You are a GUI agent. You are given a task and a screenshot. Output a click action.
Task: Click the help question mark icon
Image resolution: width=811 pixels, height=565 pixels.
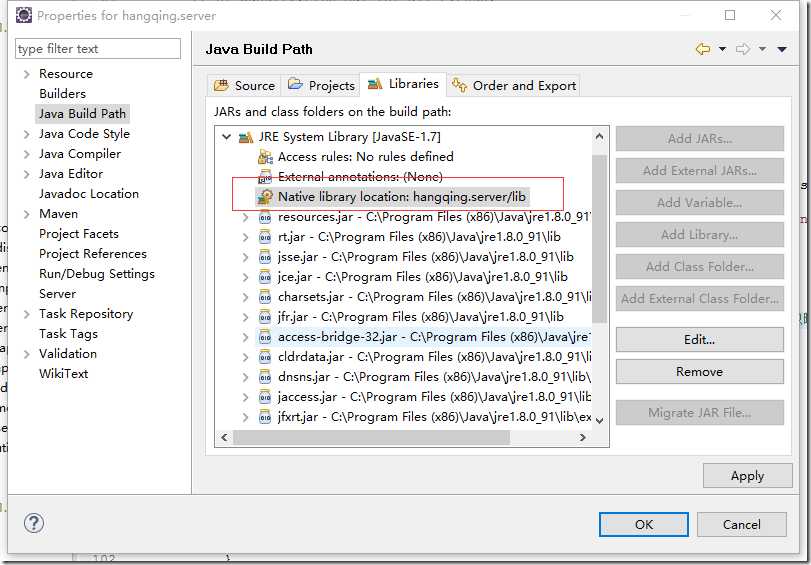click(34, 523)
